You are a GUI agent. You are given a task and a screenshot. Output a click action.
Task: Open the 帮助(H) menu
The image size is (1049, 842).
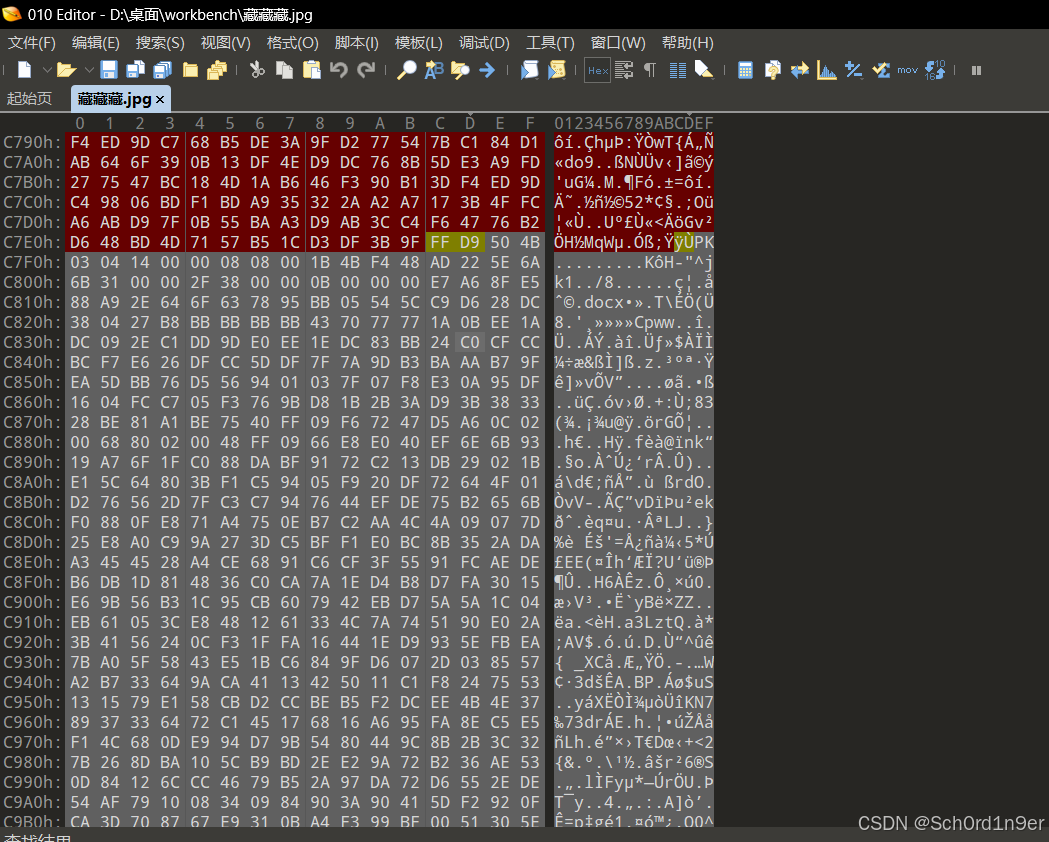[688, 43]
